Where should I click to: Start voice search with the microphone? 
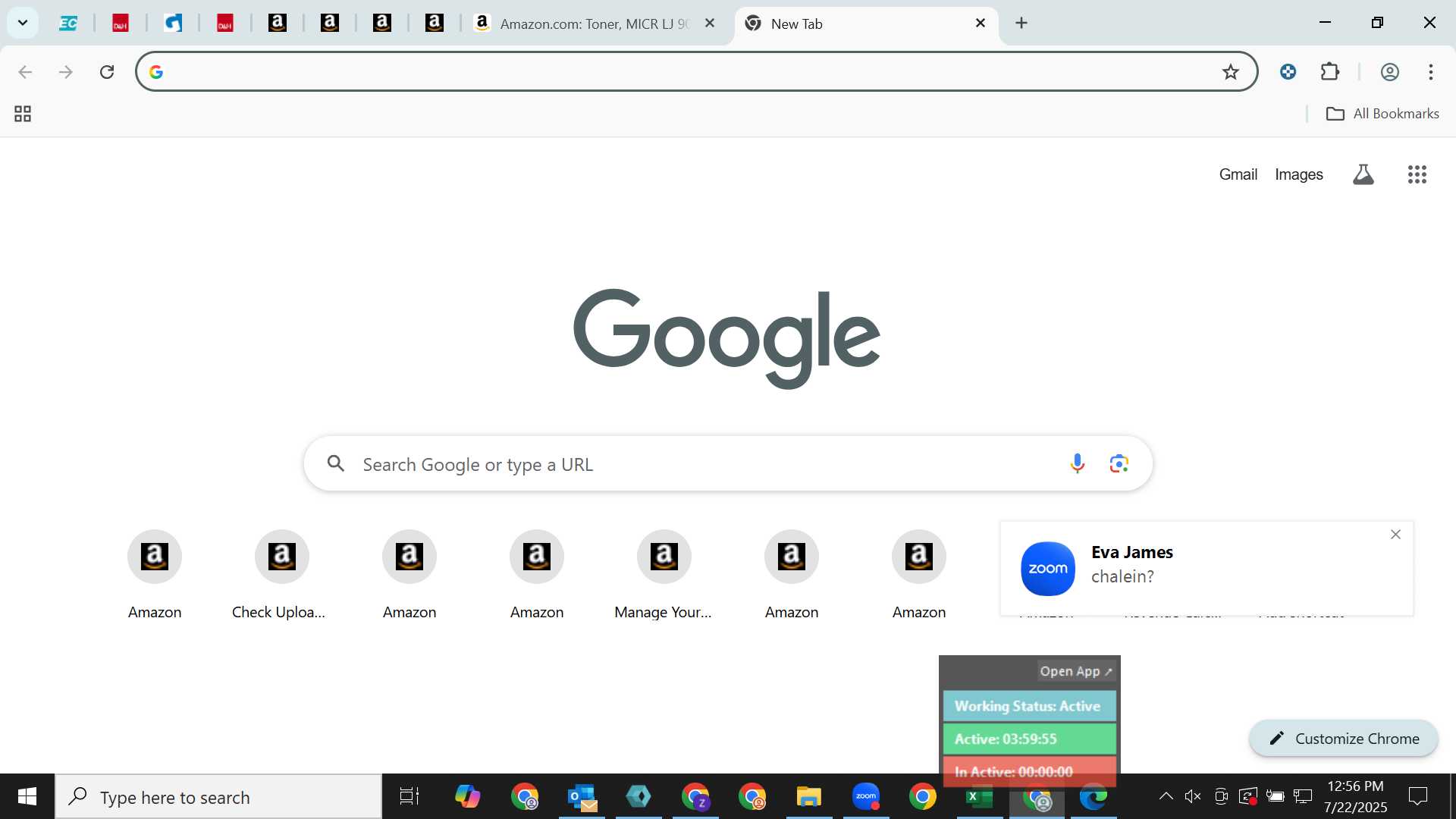(x=1077, y=463)
